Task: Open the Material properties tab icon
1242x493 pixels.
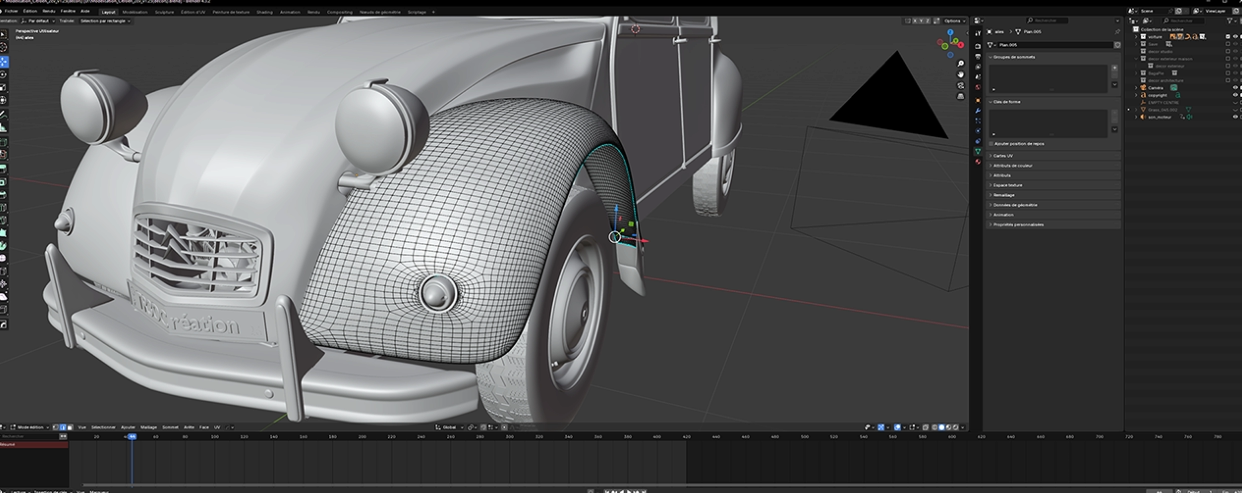Action: 978,161
